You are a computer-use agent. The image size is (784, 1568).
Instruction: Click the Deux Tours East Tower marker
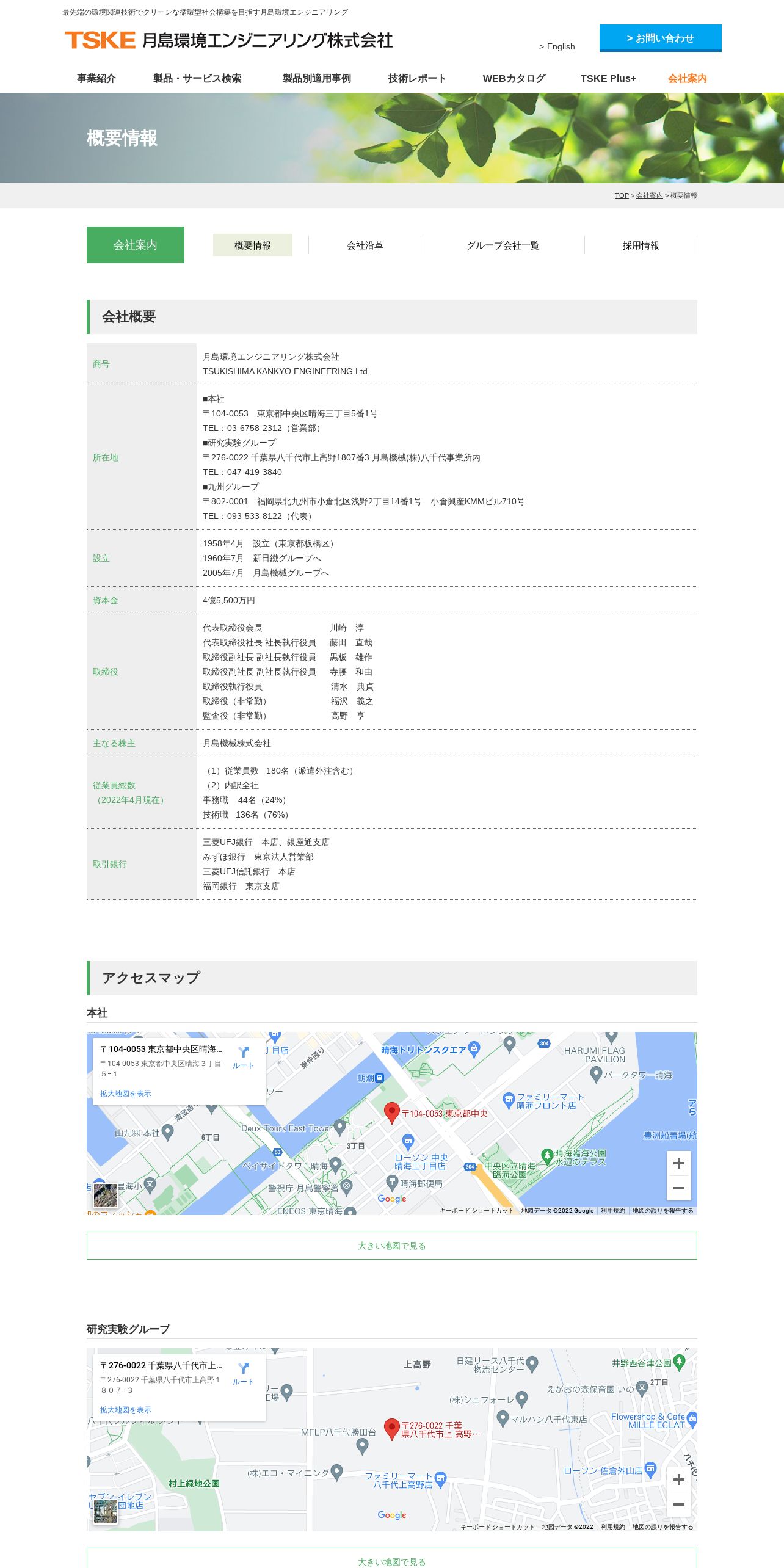click(340, 1127)
